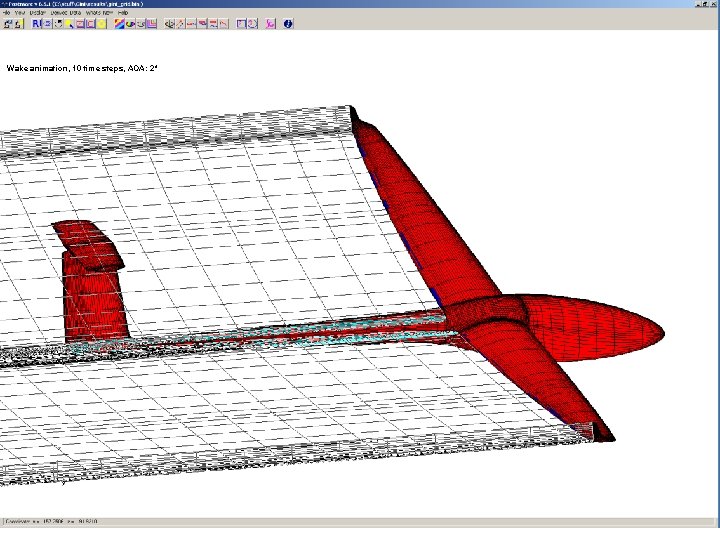Click the nested purple squares icon
This screenshot has height=540, width=720.
click(x=152, y=23)
